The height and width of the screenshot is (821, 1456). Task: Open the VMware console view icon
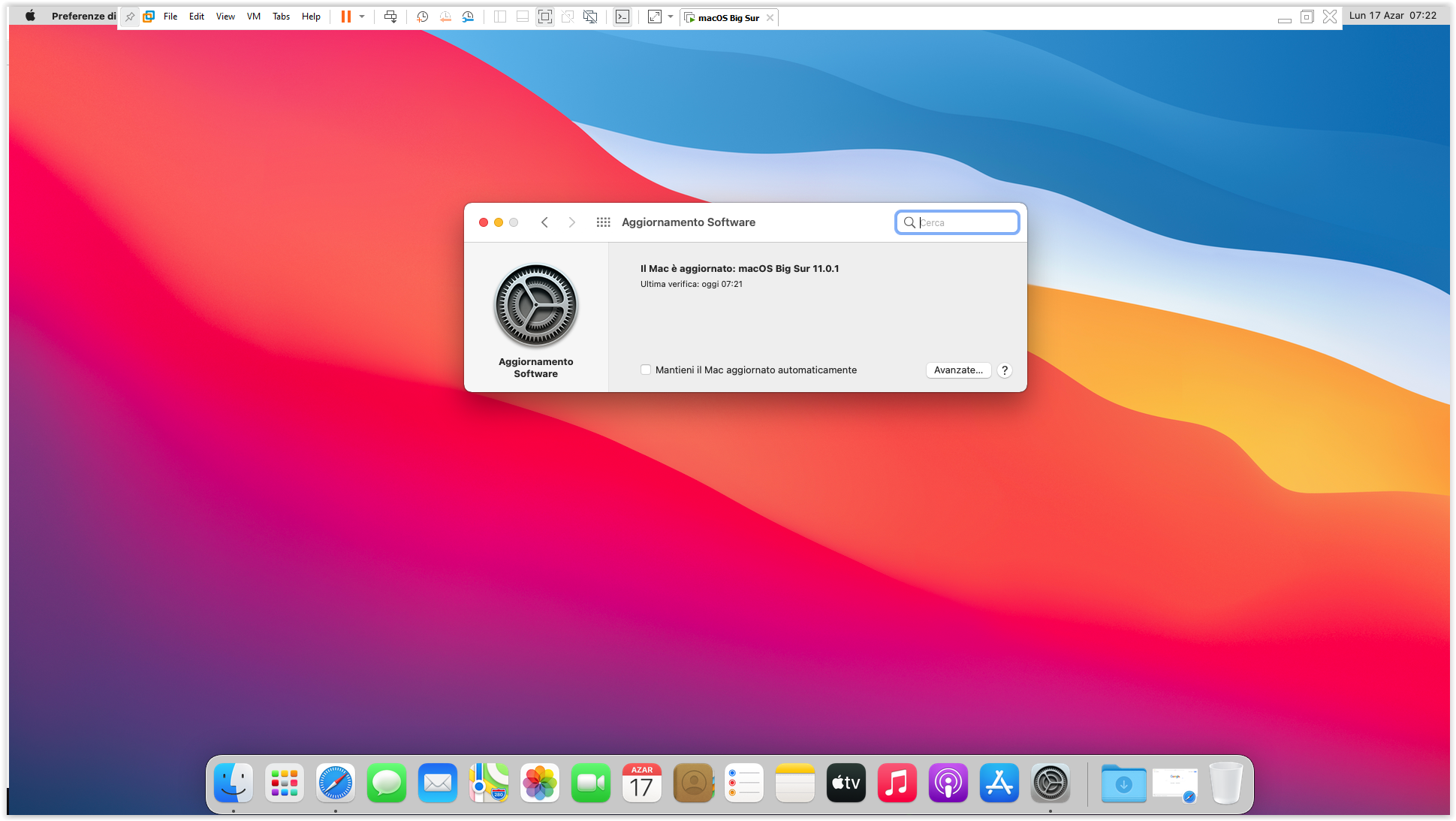point(622,17)
